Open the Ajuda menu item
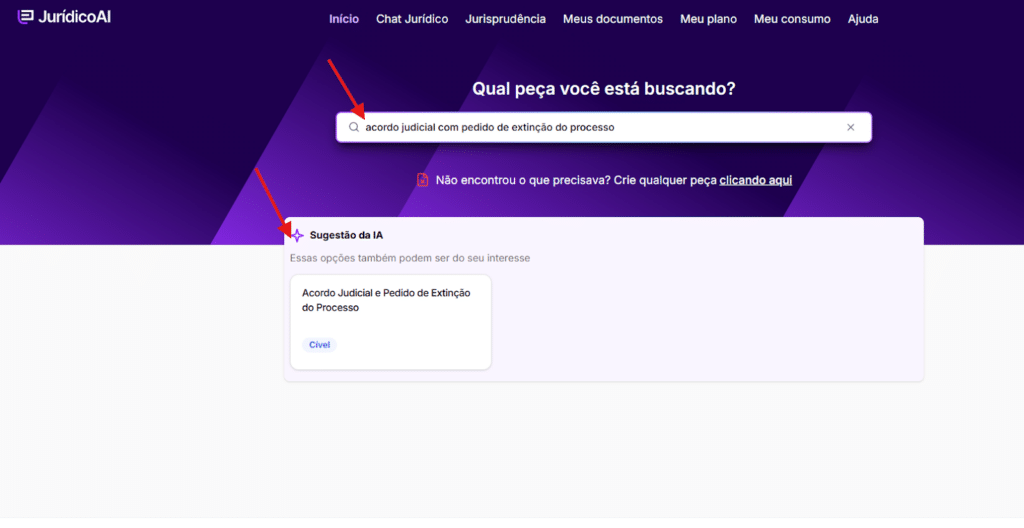Screen dimensions: 1024x528 pos(863,19)
